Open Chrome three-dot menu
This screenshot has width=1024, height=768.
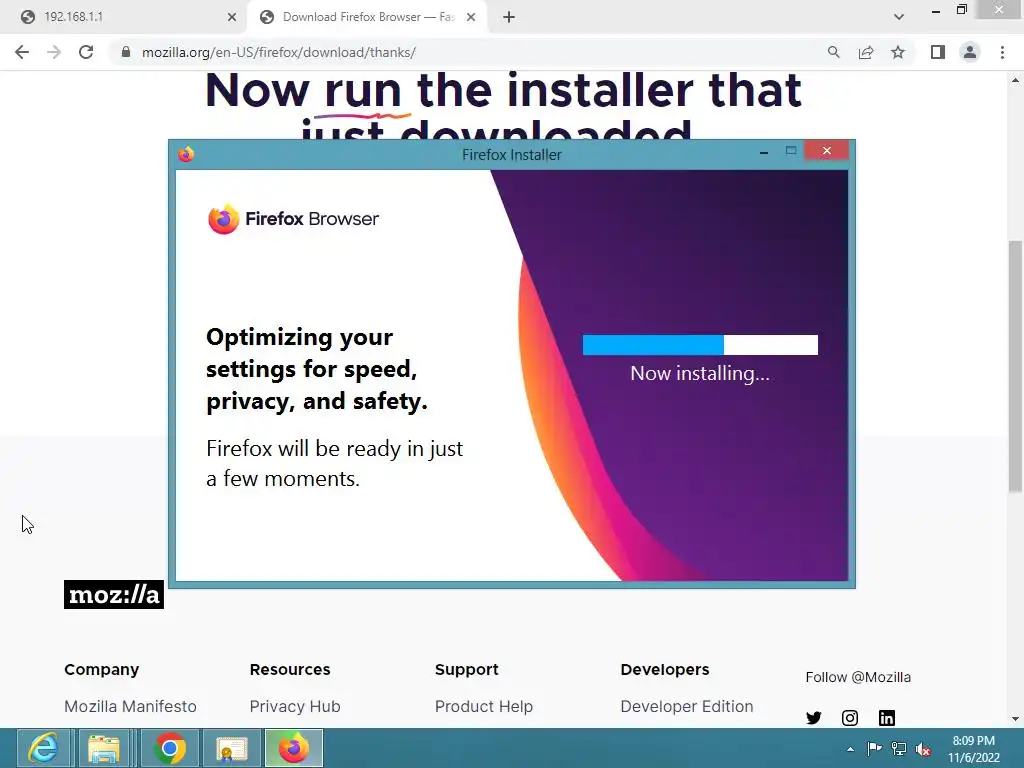pyautogui.click(x=1002, y=52)
